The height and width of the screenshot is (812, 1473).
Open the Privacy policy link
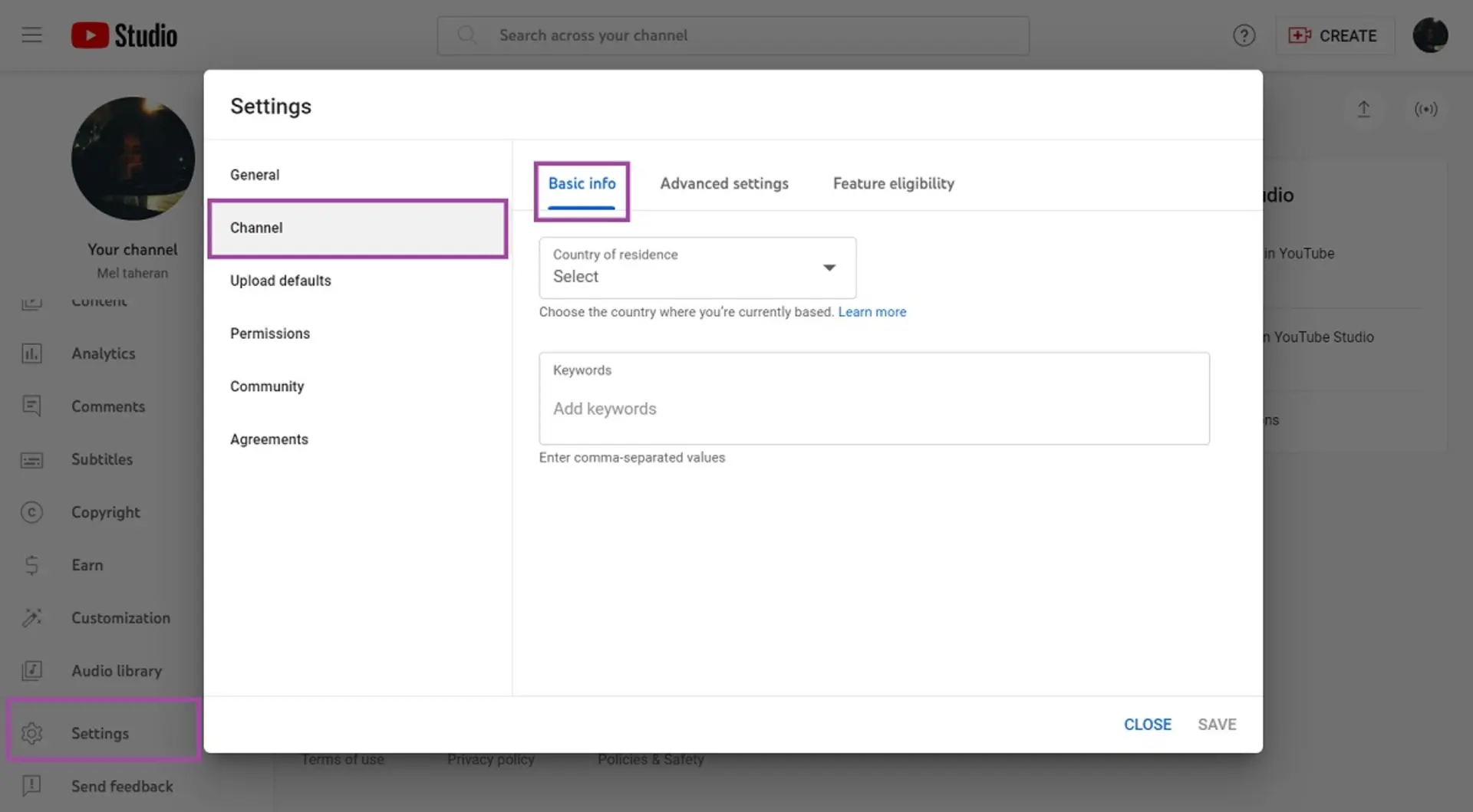[491, 760]
